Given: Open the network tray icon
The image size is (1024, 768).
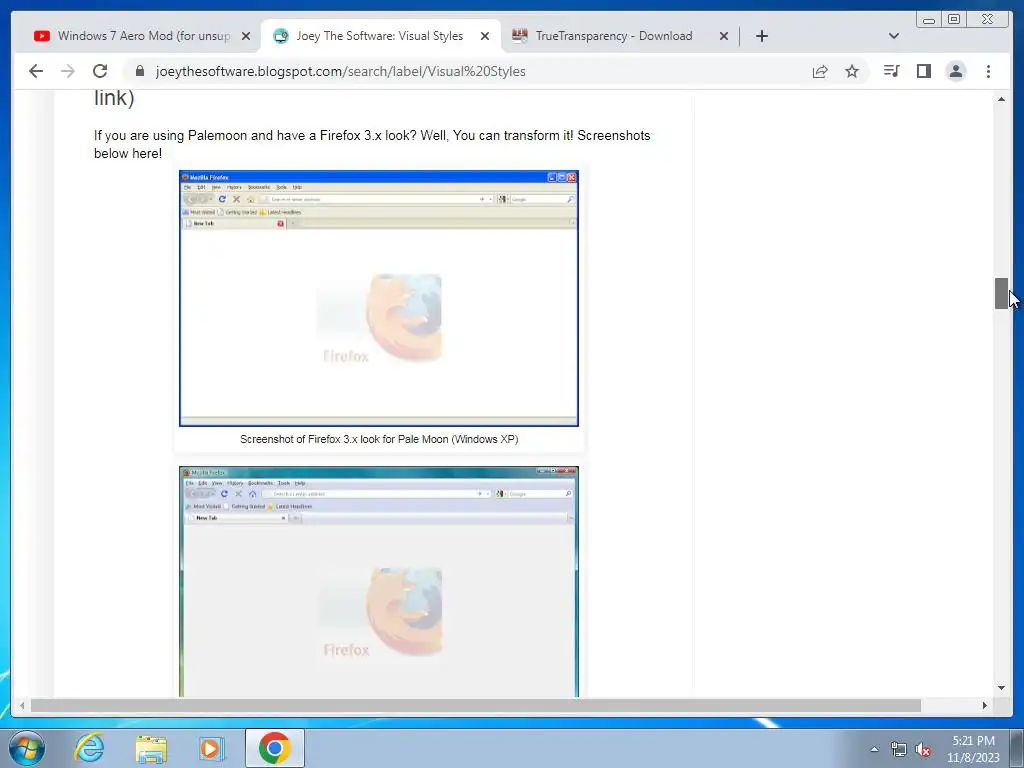Looking at the screenshot, I should tap(899, 750).
